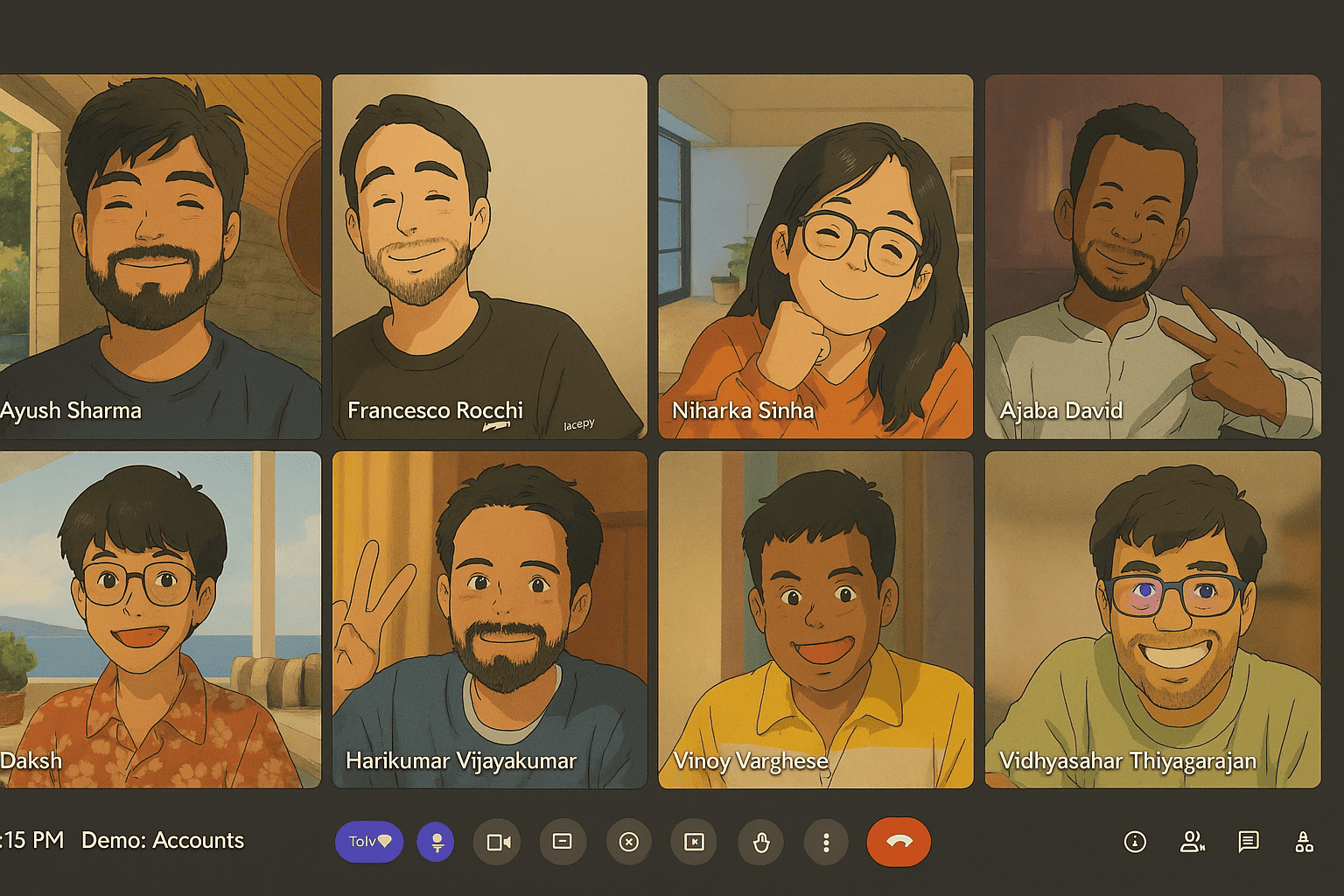1344x896 pixels.
Task: Open the activities shapes icon
Action: [1304, 842]
